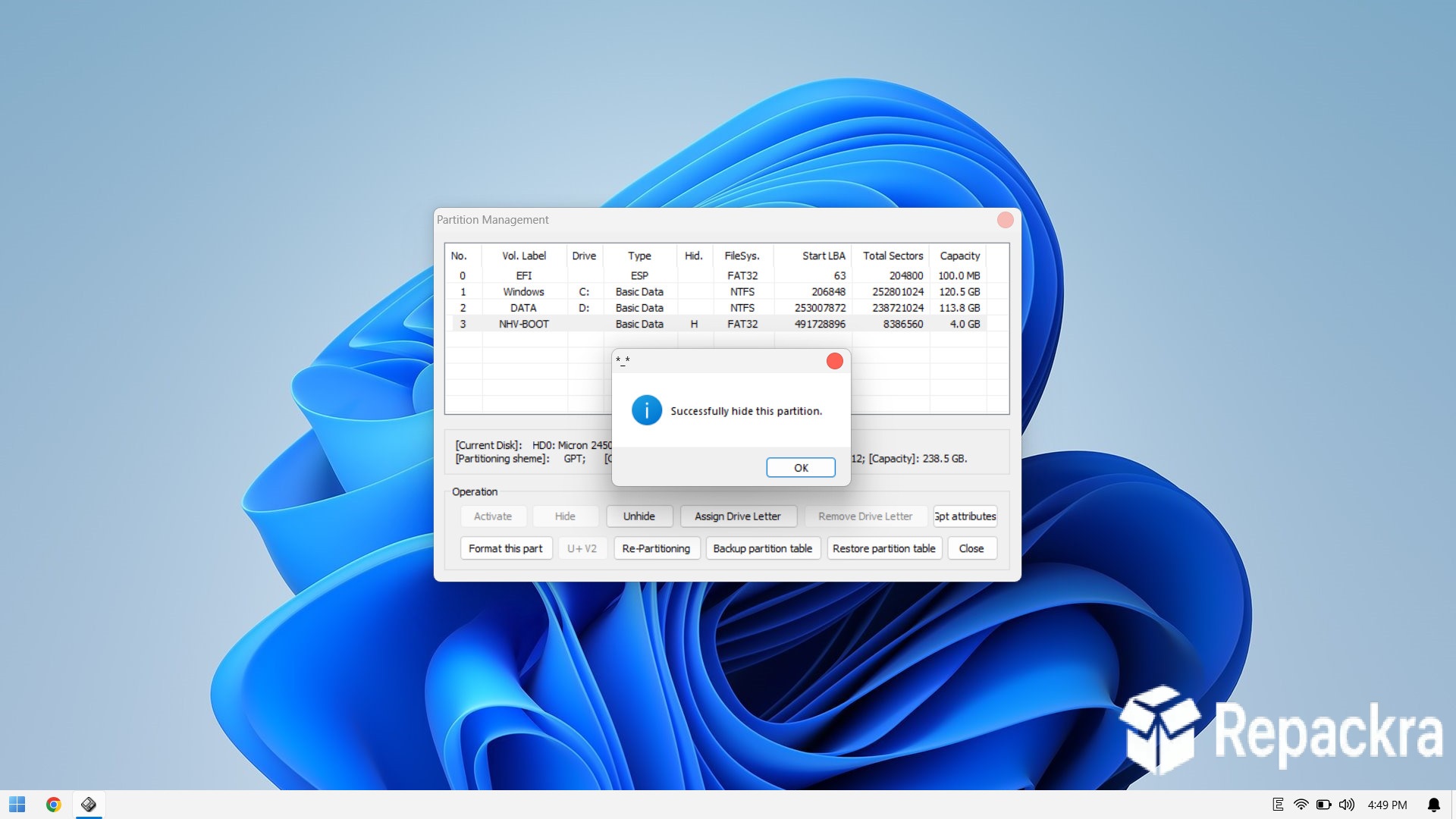
Task: Click the Type column header
Action: coord(639,256)
